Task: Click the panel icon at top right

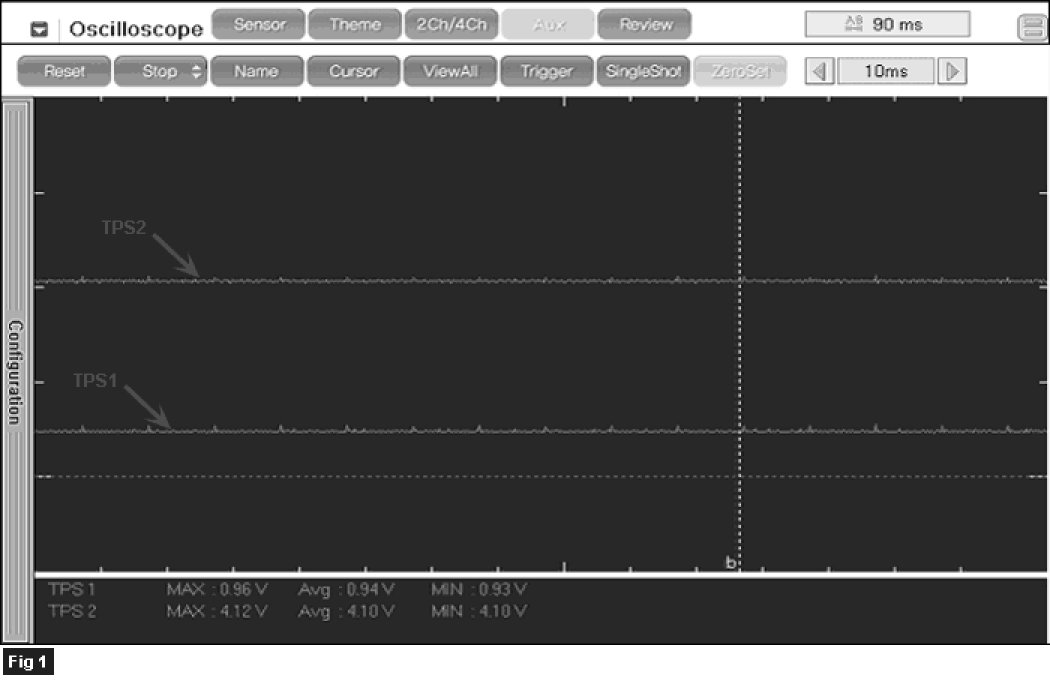Action: click(x=1031, y=28)
